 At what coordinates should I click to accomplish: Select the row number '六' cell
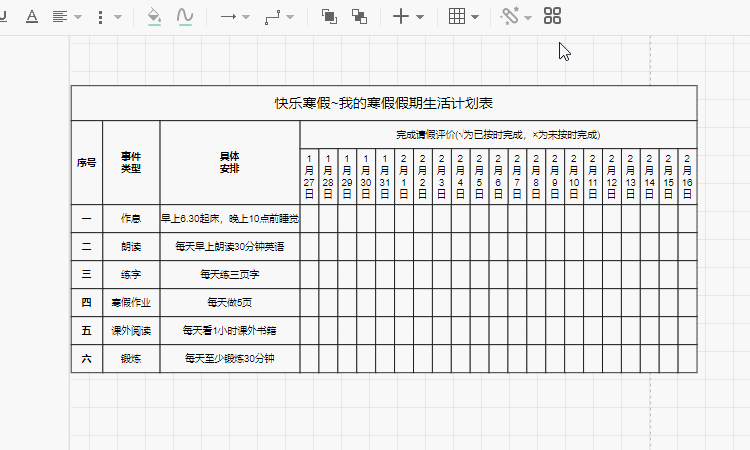(87, 359)
